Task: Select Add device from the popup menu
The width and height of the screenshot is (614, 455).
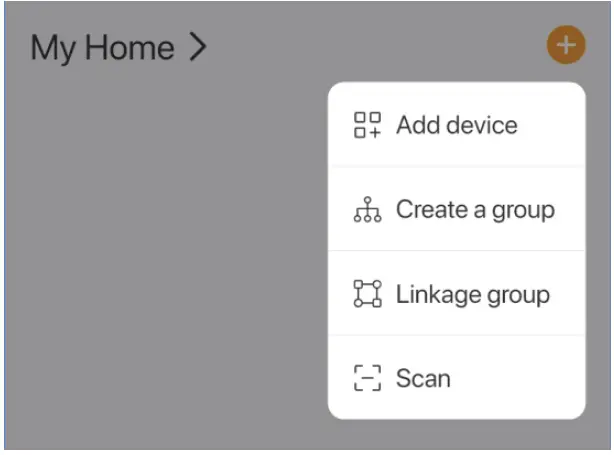Action: click(456, 126)
